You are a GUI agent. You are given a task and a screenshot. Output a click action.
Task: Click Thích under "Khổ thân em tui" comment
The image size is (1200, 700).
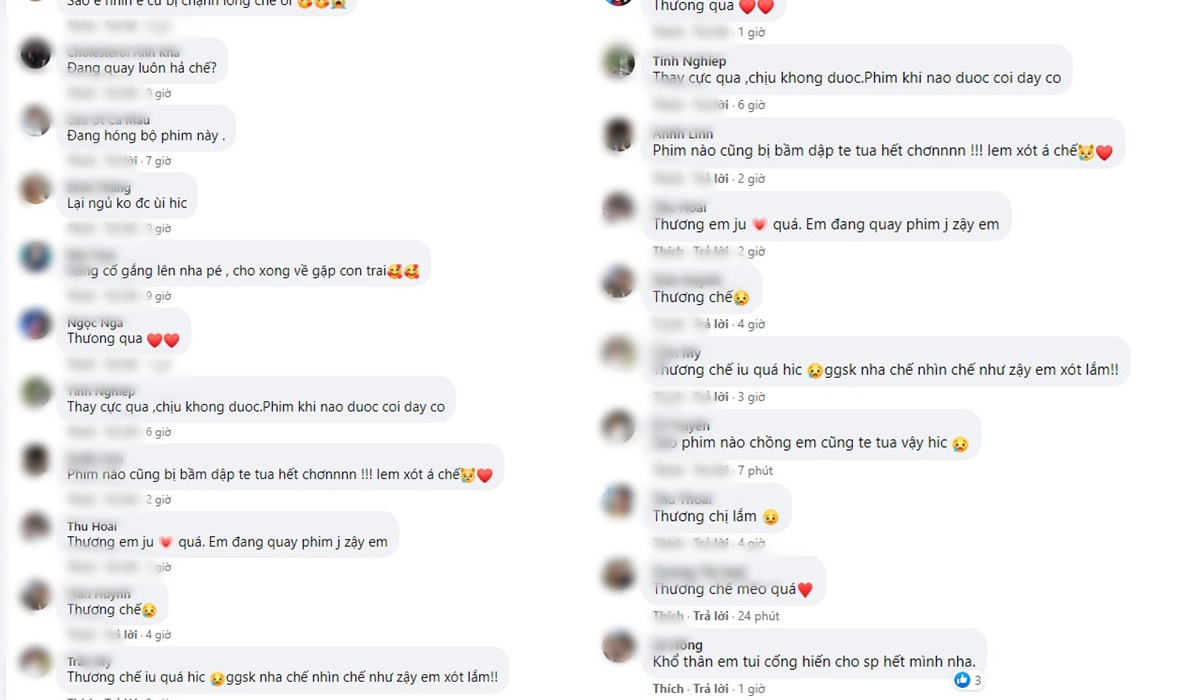click(x=668, y=689)
